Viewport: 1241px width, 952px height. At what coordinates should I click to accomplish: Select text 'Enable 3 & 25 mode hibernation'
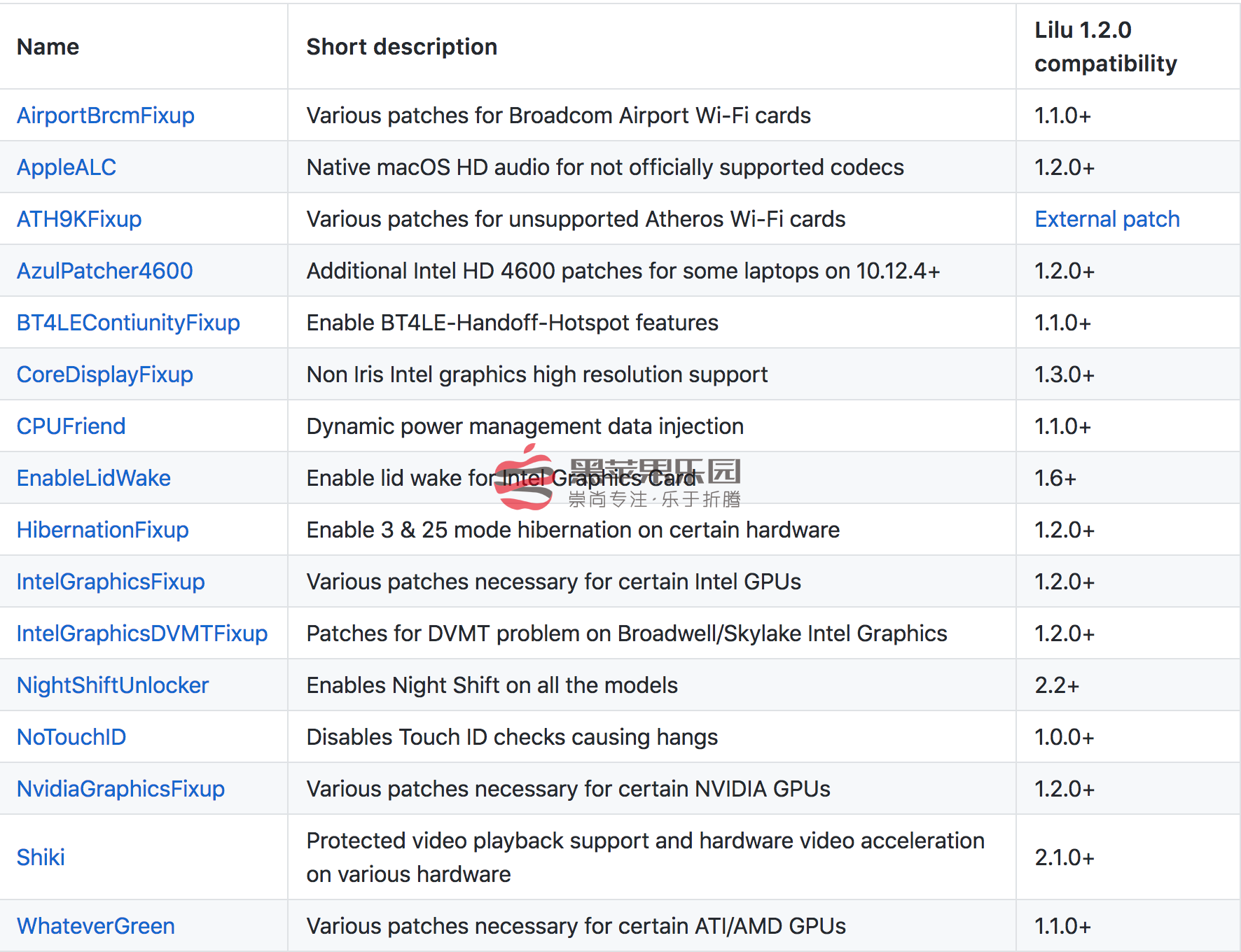point(469,530)
